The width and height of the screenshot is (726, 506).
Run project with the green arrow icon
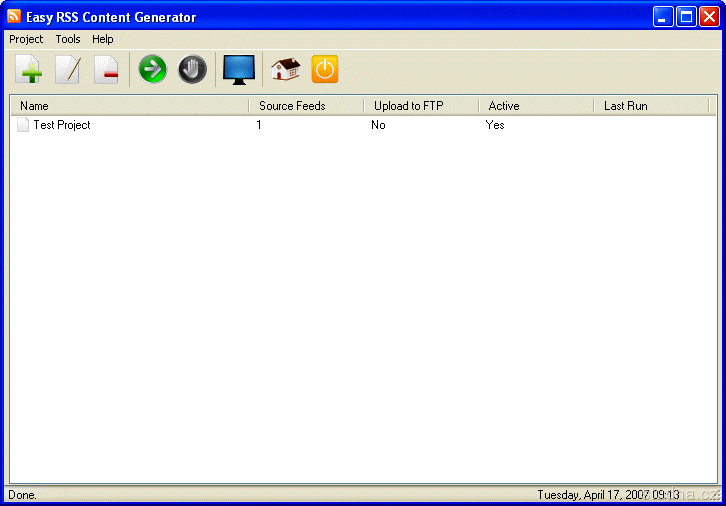pyautogui.click(x=152, y=70)
